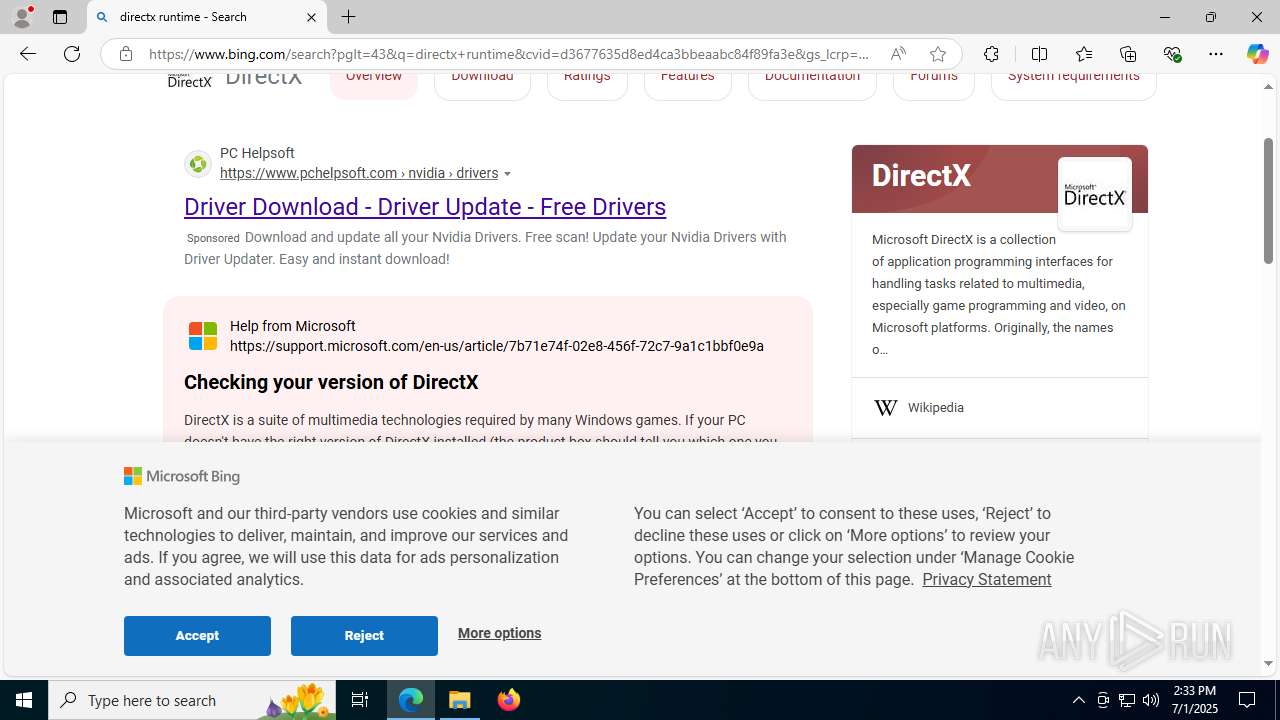The height and width of the screenshot is (720, 1280).
Task: Click the pchelpsoft.com URL link
Action: click(x=359, y=173)
